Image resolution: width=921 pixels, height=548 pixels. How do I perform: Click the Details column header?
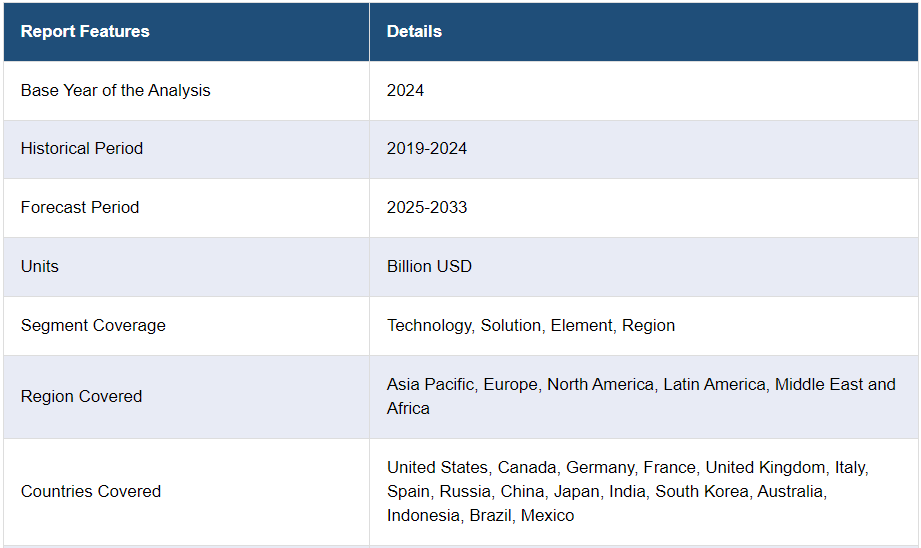pyautogui.click(x=414, y=31)
